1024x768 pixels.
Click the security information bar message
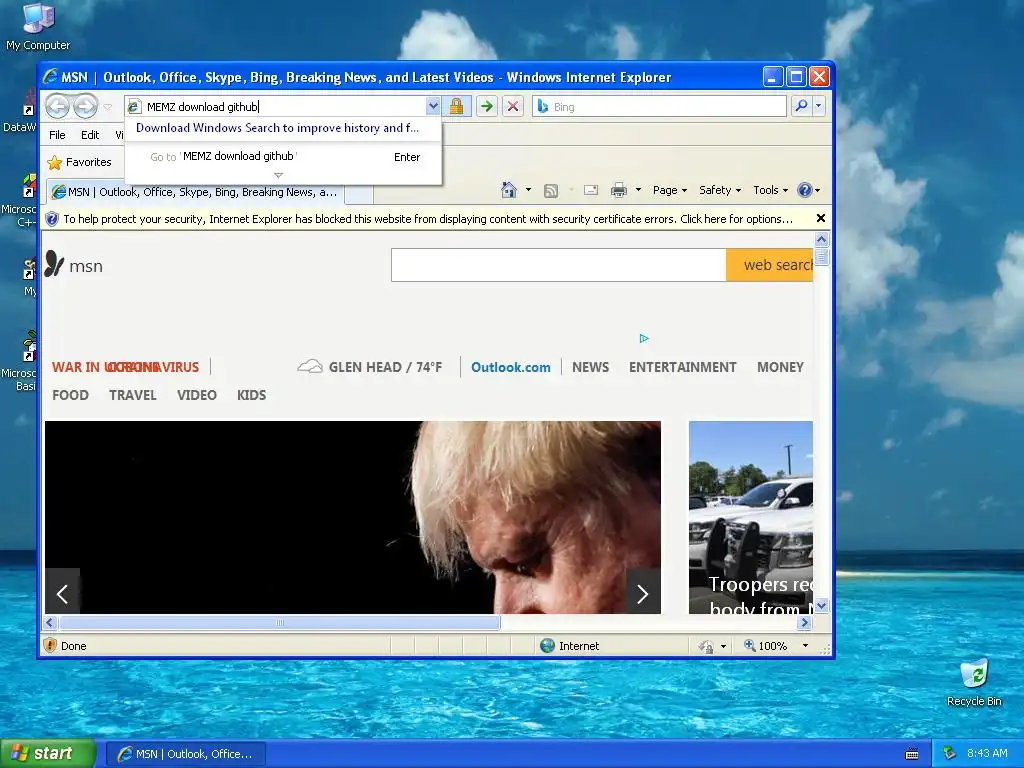(428, 219)
